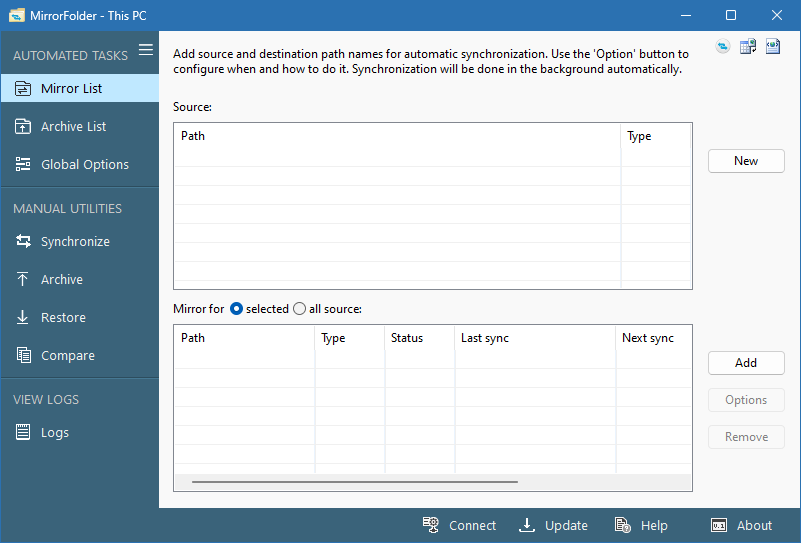This screenshot has height=543, width=801.
Task: Click the Status column header
Action: click(x=420, y=338)
